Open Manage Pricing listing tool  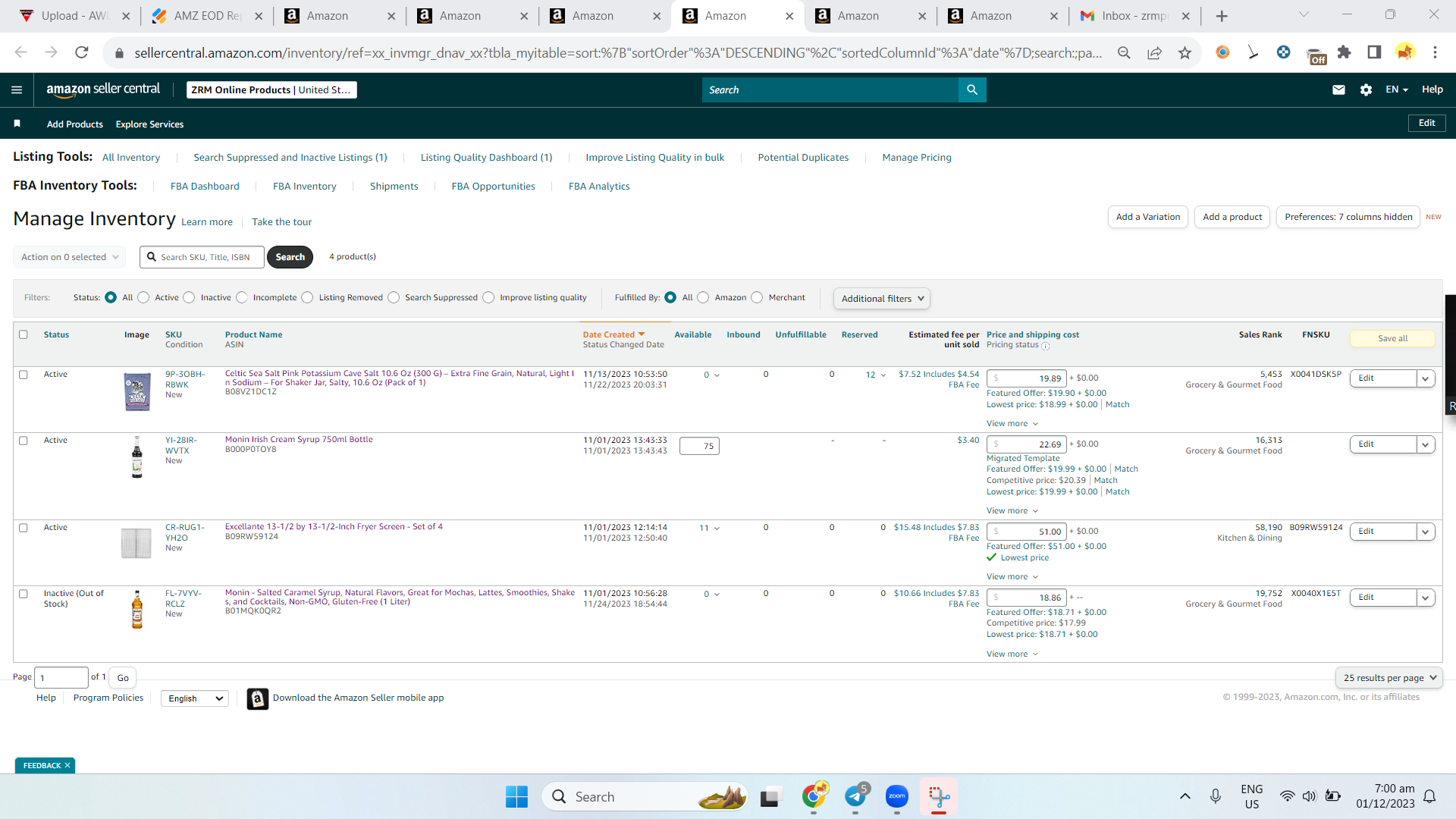[x=917, y=158]
